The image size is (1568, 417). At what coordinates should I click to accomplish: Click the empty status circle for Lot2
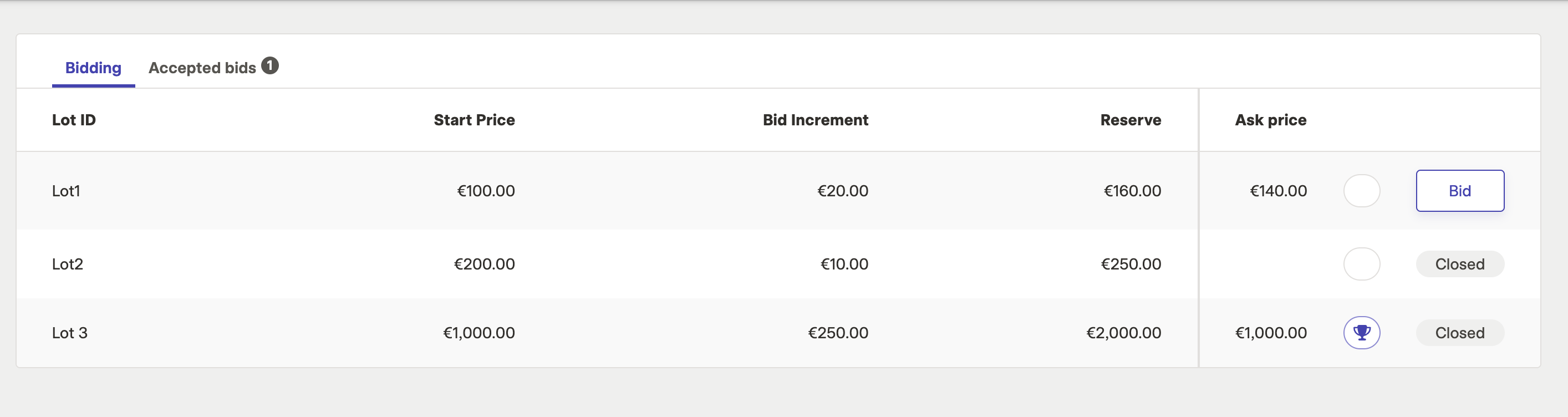(1362, 263)
